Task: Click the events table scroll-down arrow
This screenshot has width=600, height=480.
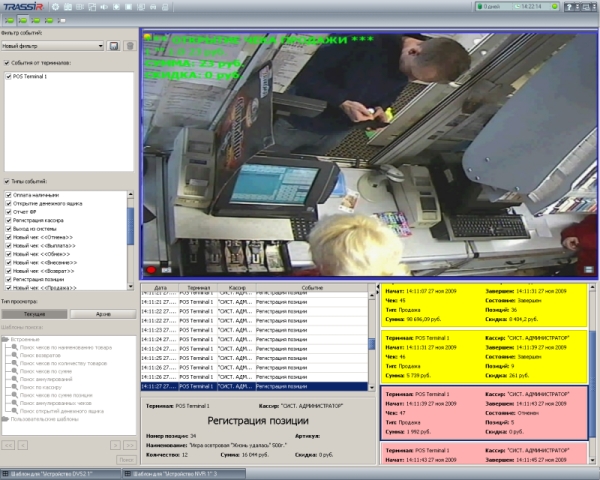Action: pos(371,387)
